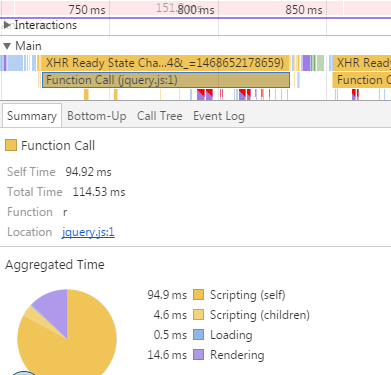Viewport: 391px width, 375px height.
Task: Click the second XHR Ready event on the right
Action: 362,63
